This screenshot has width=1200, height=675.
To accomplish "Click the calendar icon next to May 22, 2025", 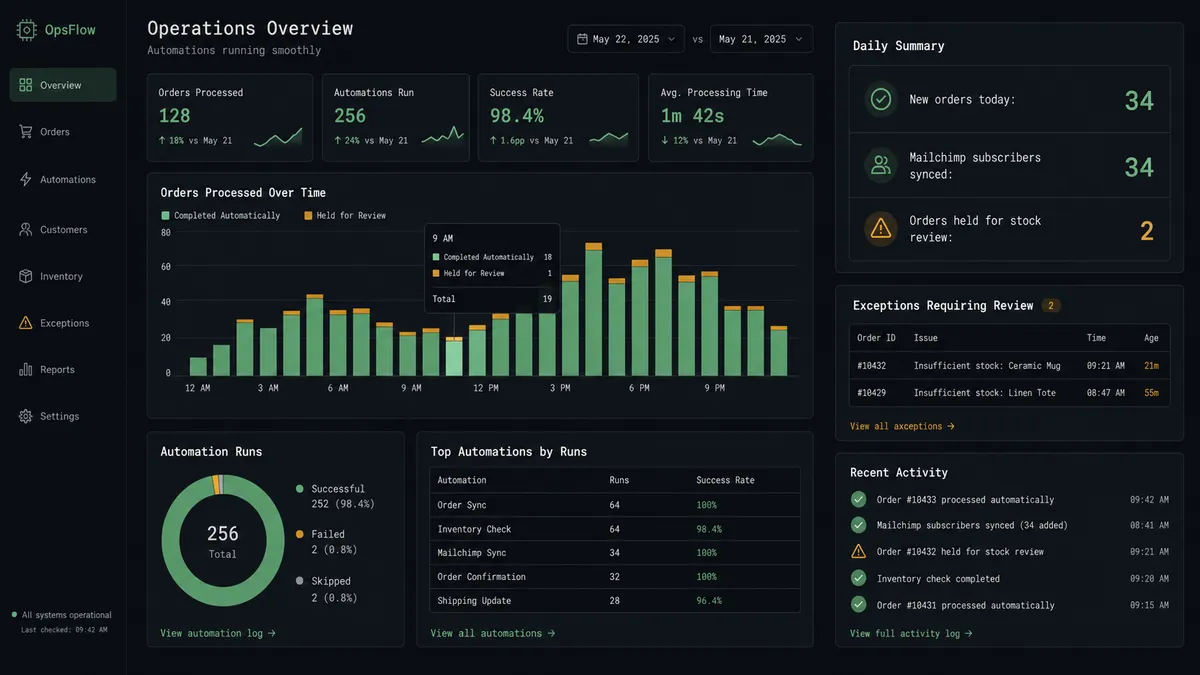I will (582, 39).
